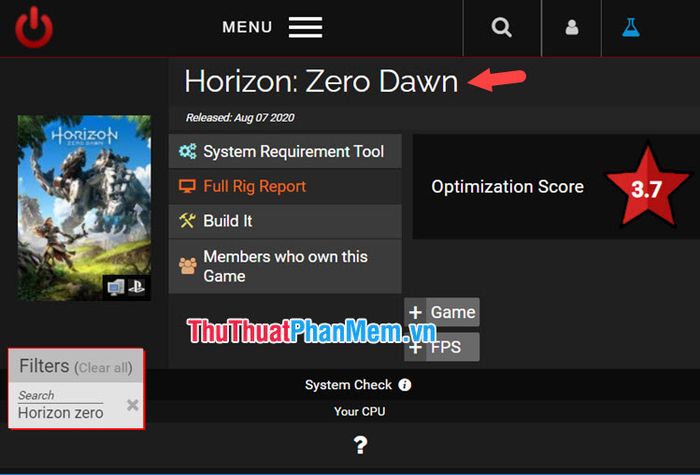Click the Released: Aug 07 2020 text
The height and width of the screenshot is (475, 700).
[240, 118]
